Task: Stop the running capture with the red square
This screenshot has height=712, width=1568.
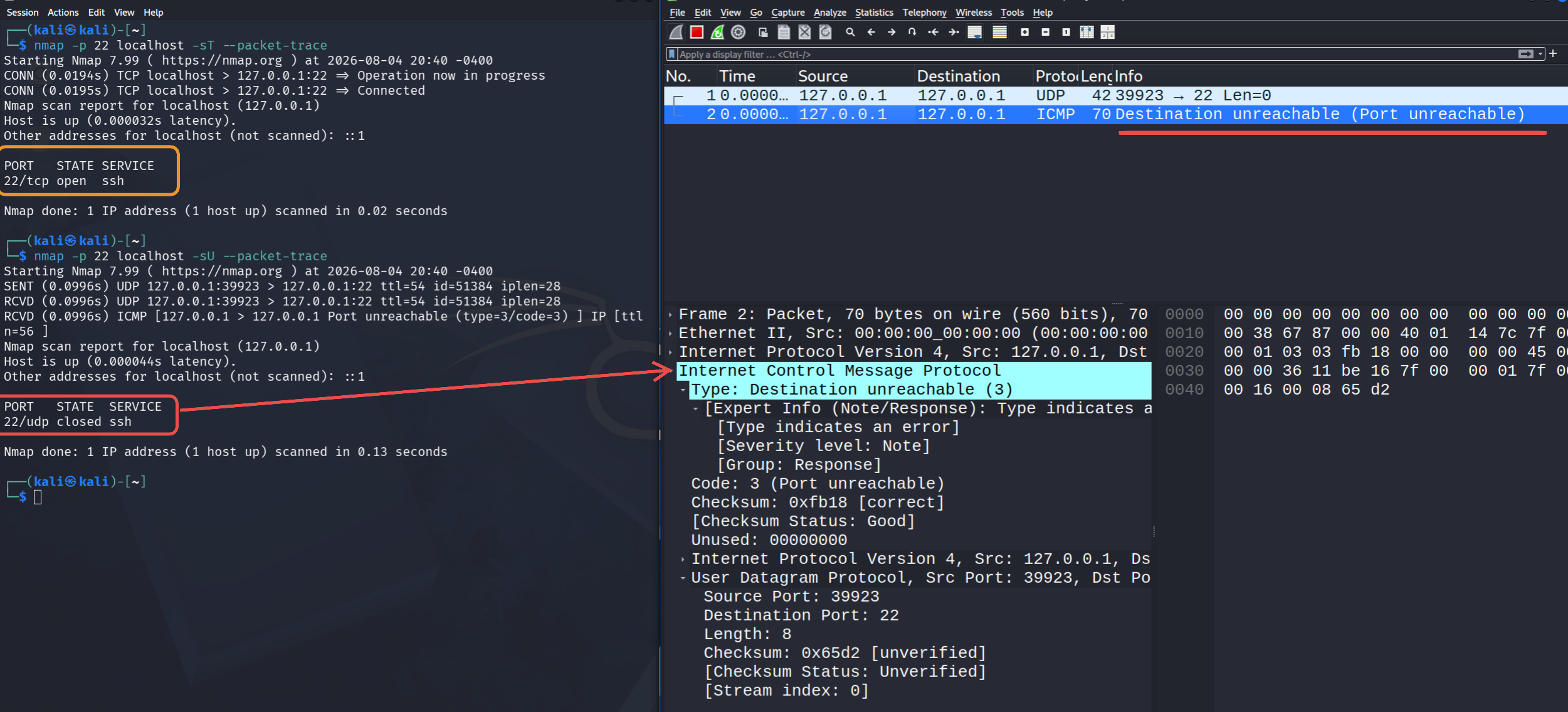Action: (697, 32)
